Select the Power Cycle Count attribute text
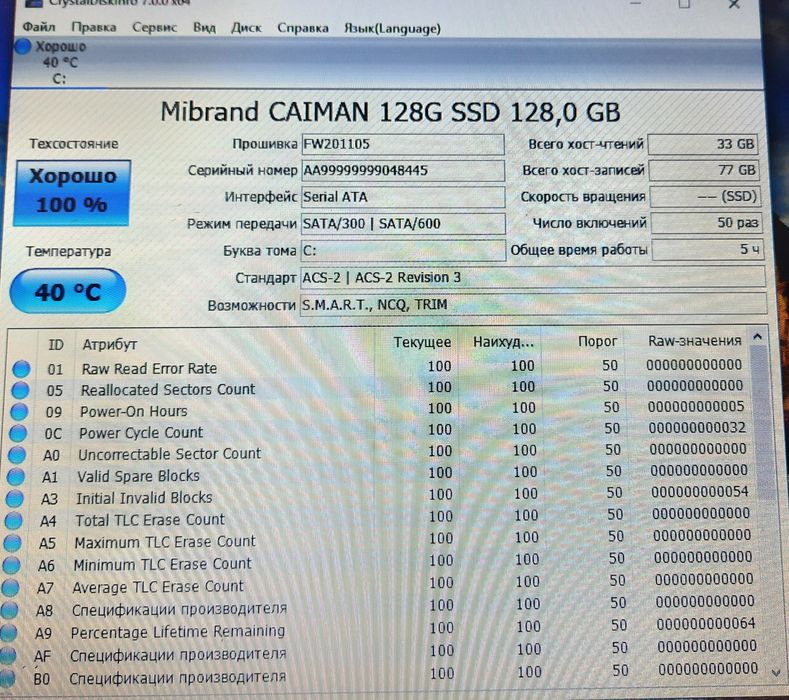This screenshot has height=700, width=789. [141, 433]
